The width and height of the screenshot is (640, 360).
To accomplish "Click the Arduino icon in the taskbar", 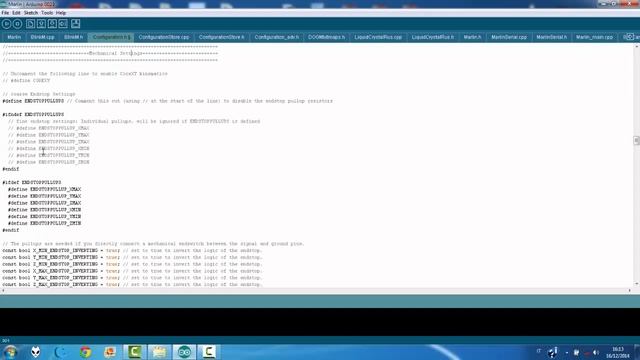I will tap(184, 352).
